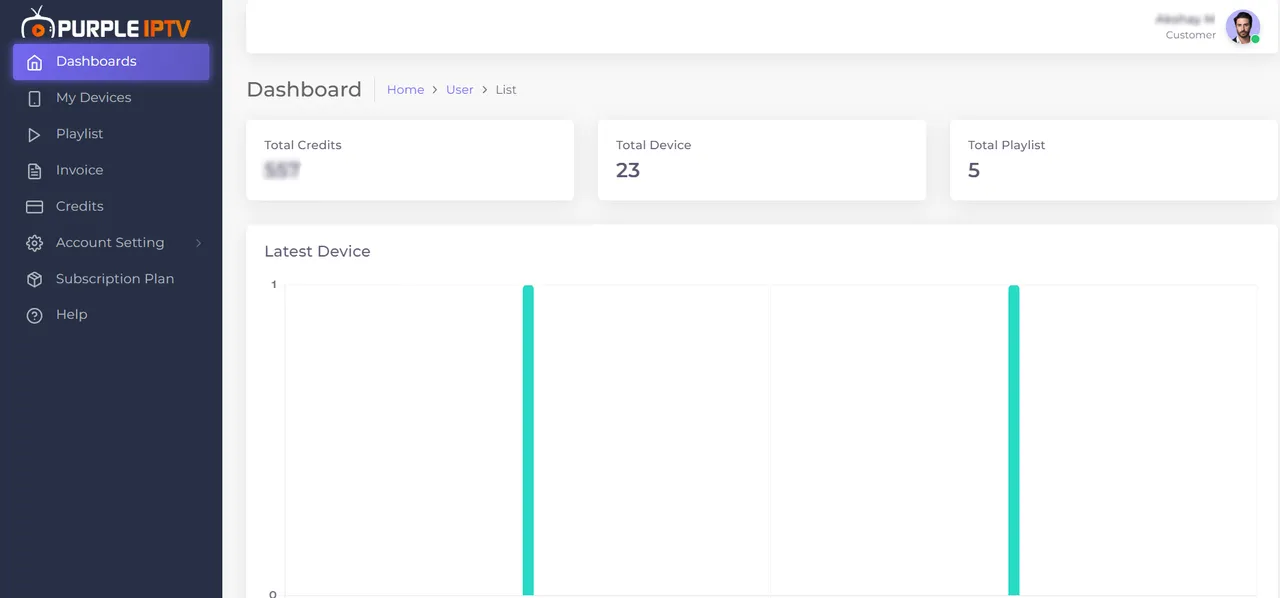Go to Home breadcrumb link
The height and width of the screenshot is (598, 1280).
tap(405, 90)
